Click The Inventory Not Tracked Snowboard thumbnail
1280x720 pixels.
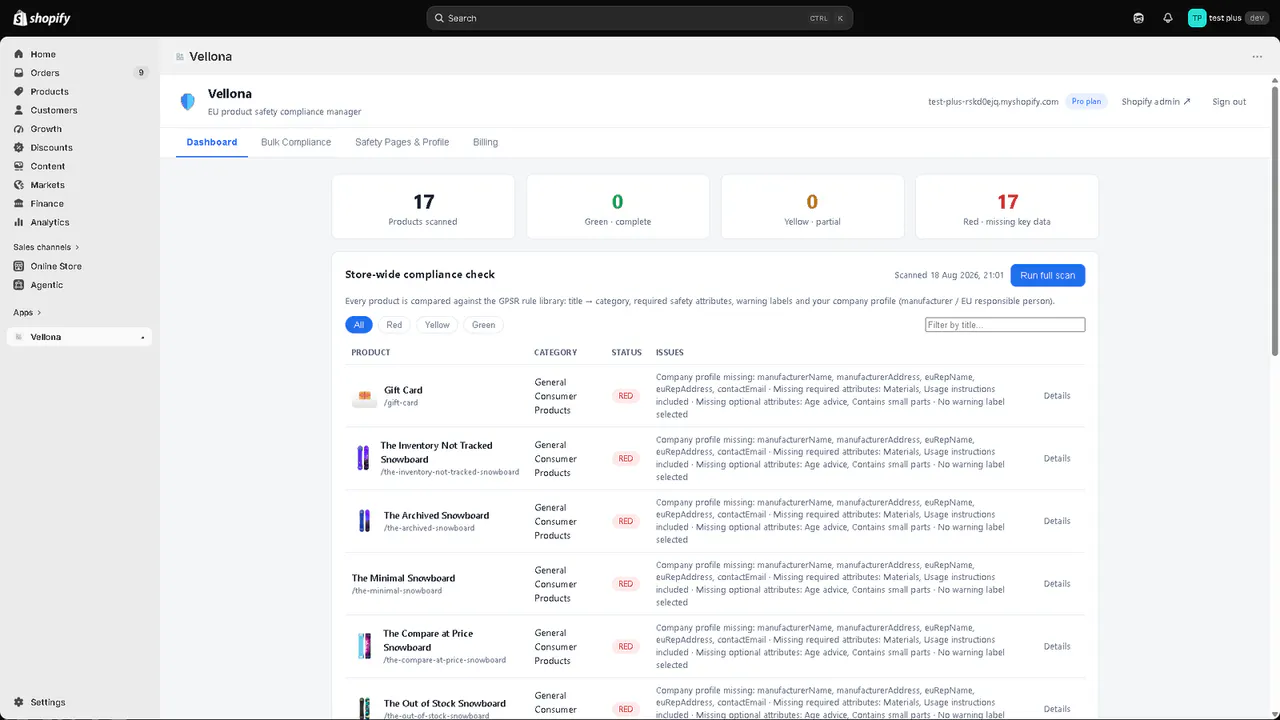pyautogui.click(x=363, y=458)
